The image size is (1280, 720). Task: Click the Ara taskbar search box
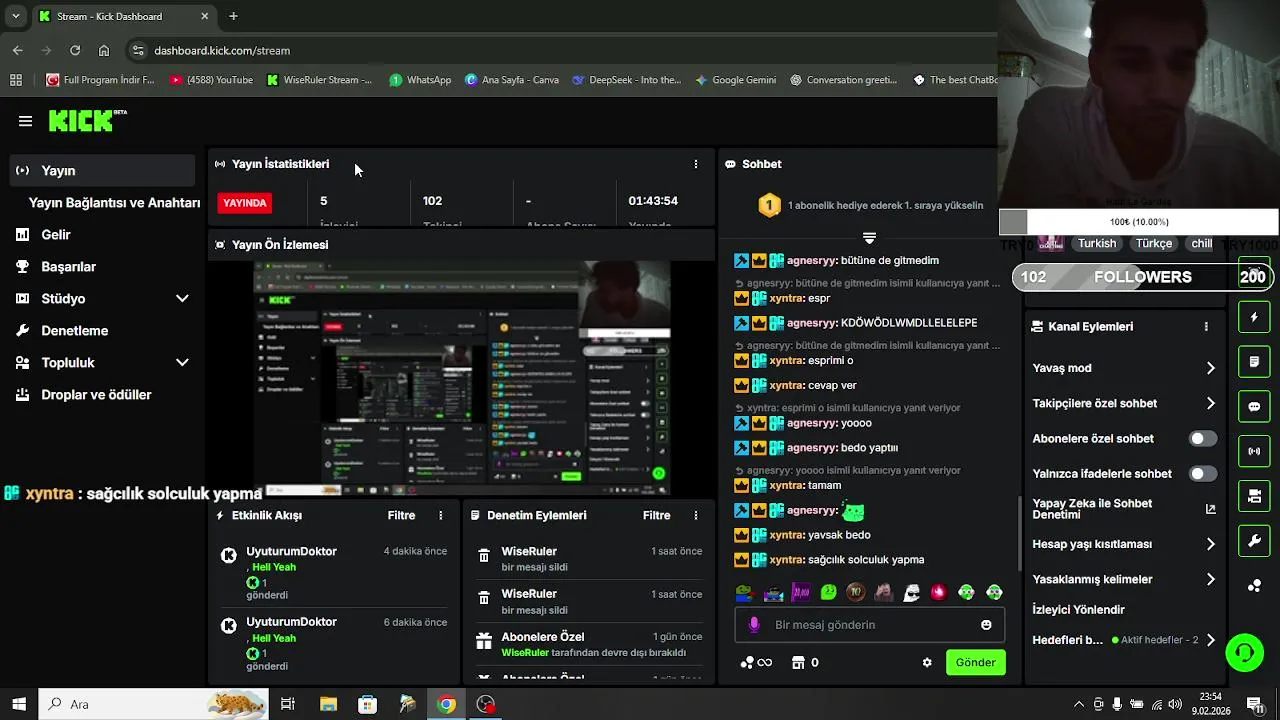pyautogui.click(x=153, y=704)
